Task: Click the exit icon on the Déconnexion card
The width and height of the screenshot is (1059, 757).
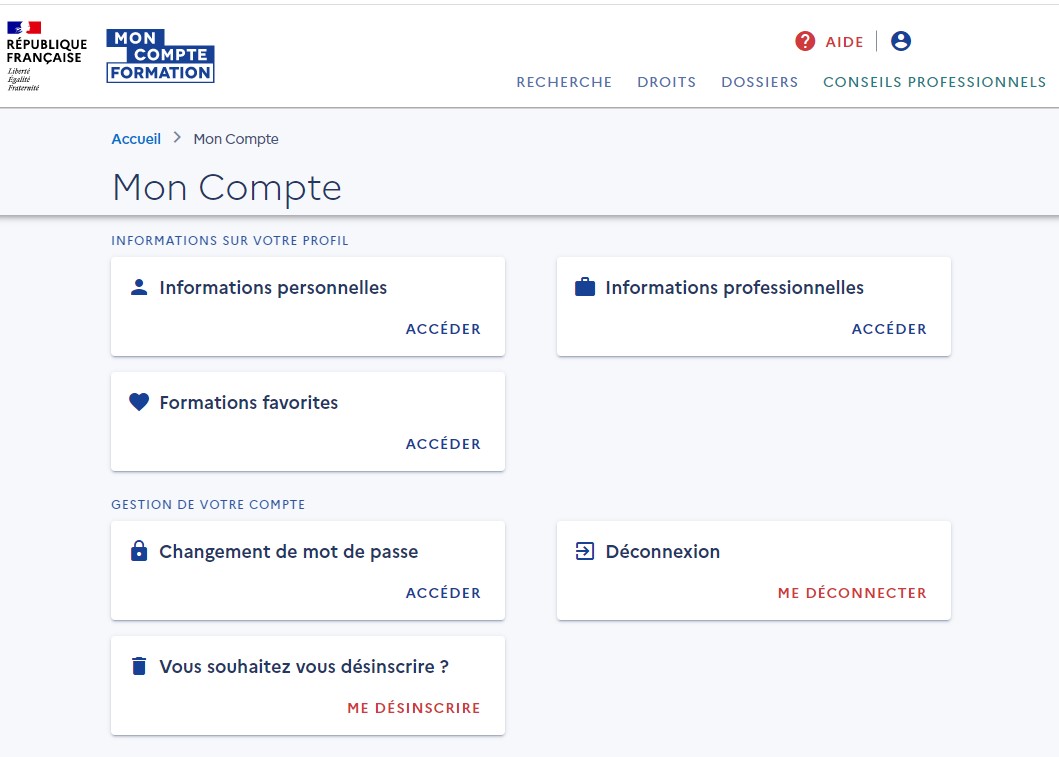Action: tap(585, 551)
